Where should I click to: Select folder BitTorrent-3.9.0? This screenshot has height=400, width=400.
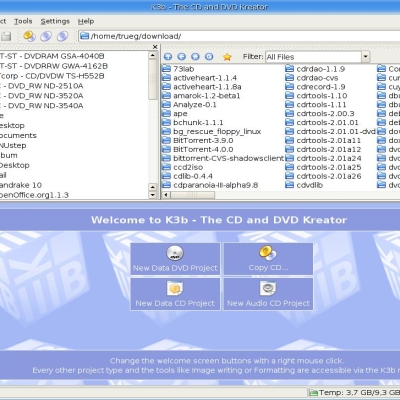coord(203,141)
